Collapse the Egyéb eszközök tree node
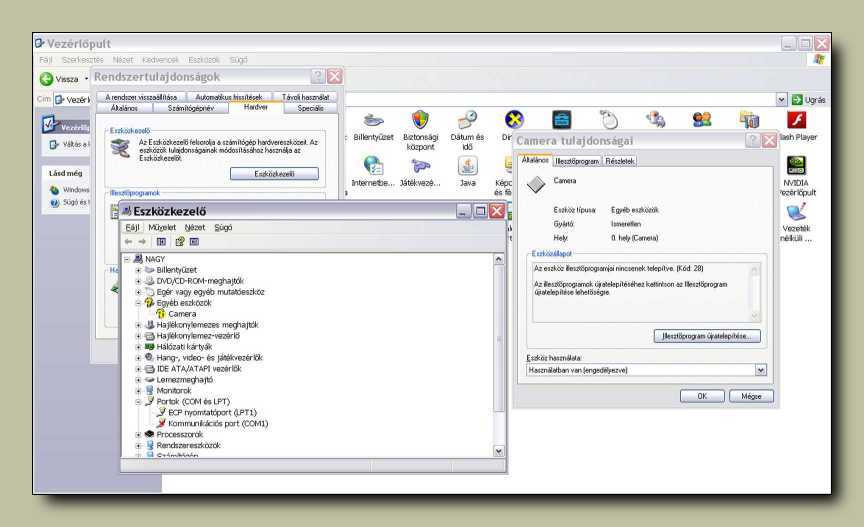Screen dimensions: 864x527 [138, 302]
